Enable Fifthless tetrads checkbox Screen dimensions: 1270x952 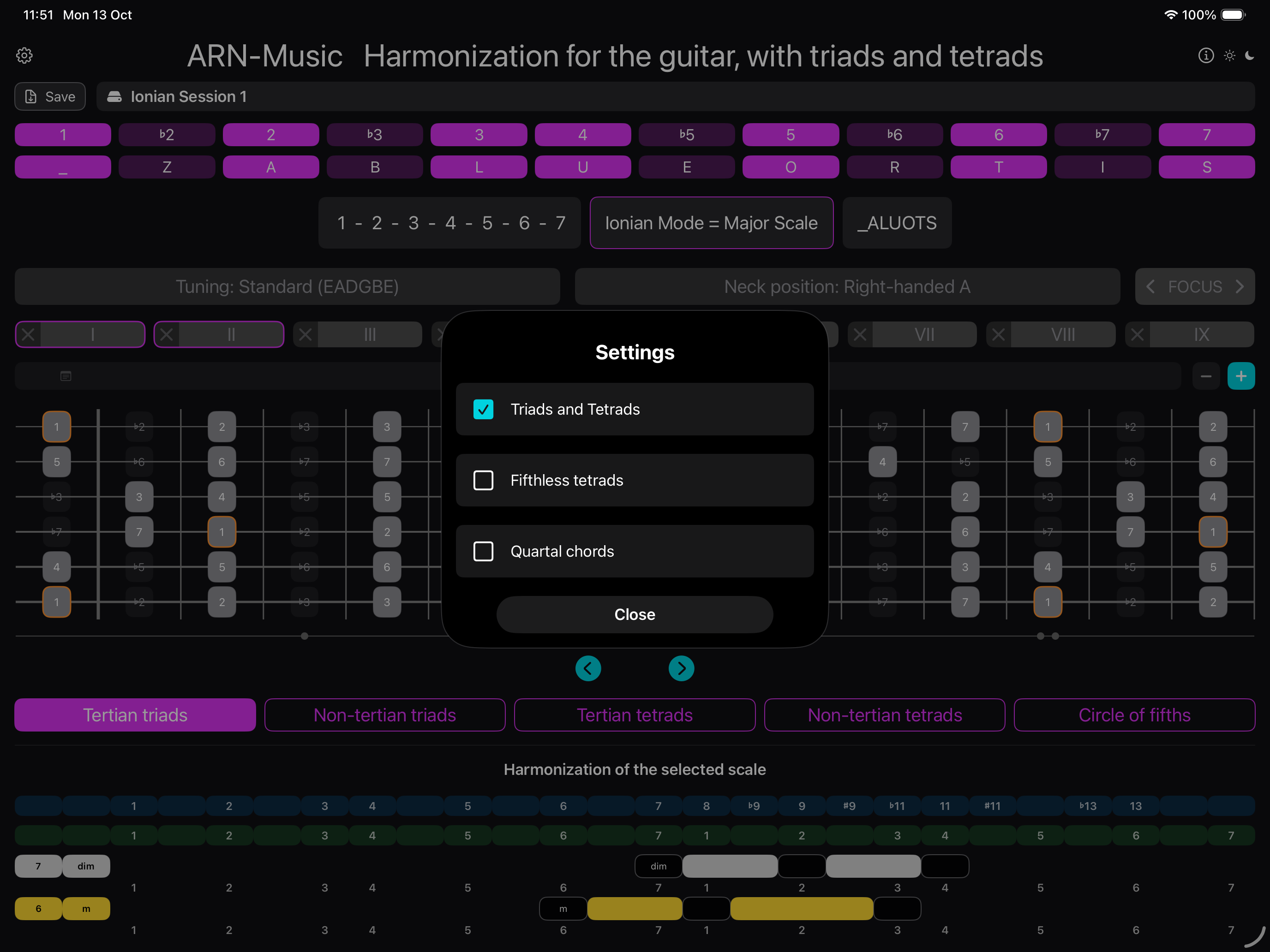(x=483, y=480)
